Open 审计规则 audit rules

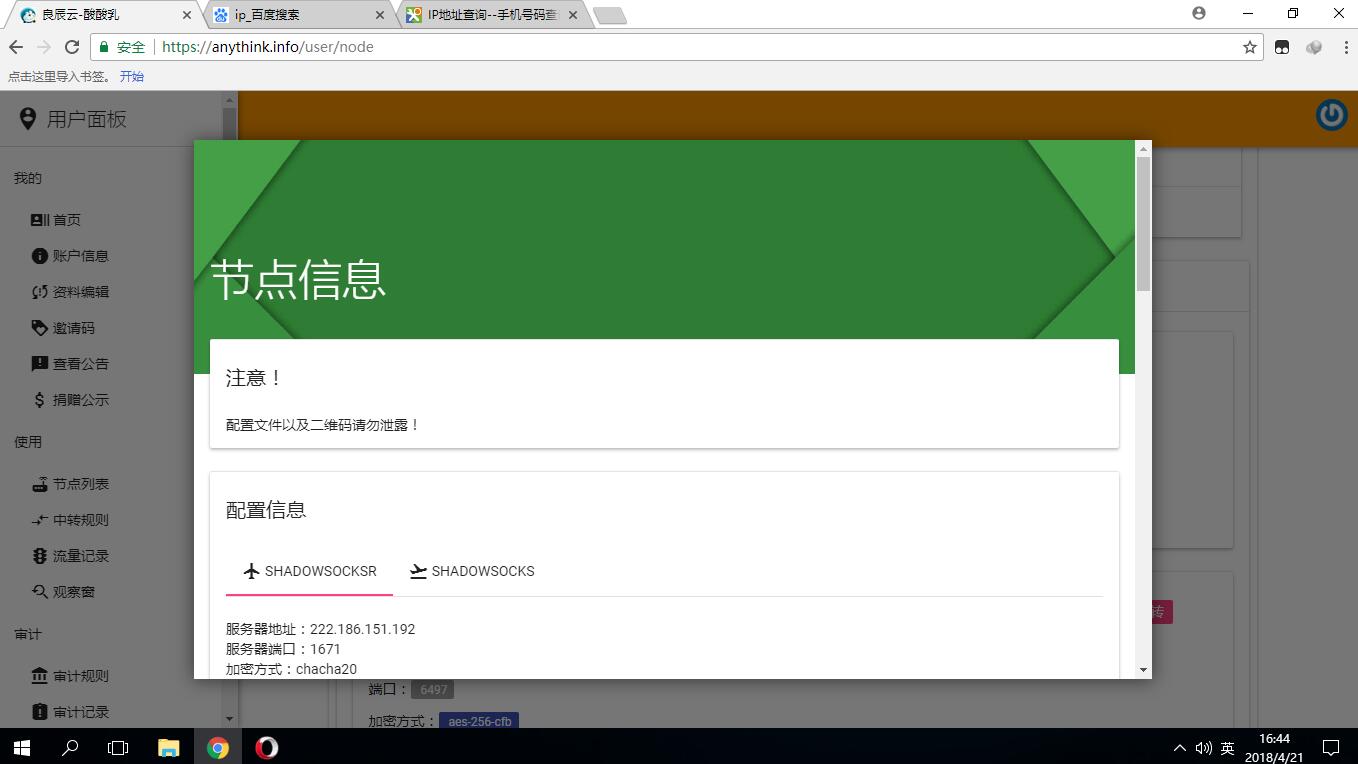pyautogui.click(x=80, y=676)
